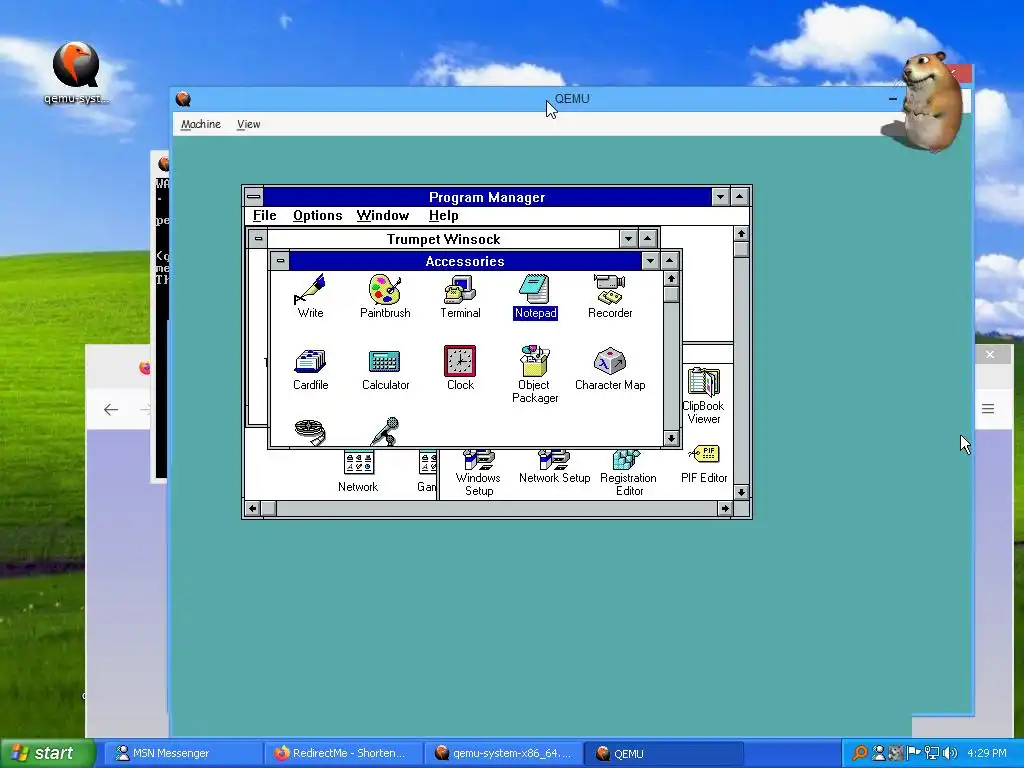The image size is (1024, 768).
Task: Click Accessories scrollbar down arrow
Action: [671, 438]
